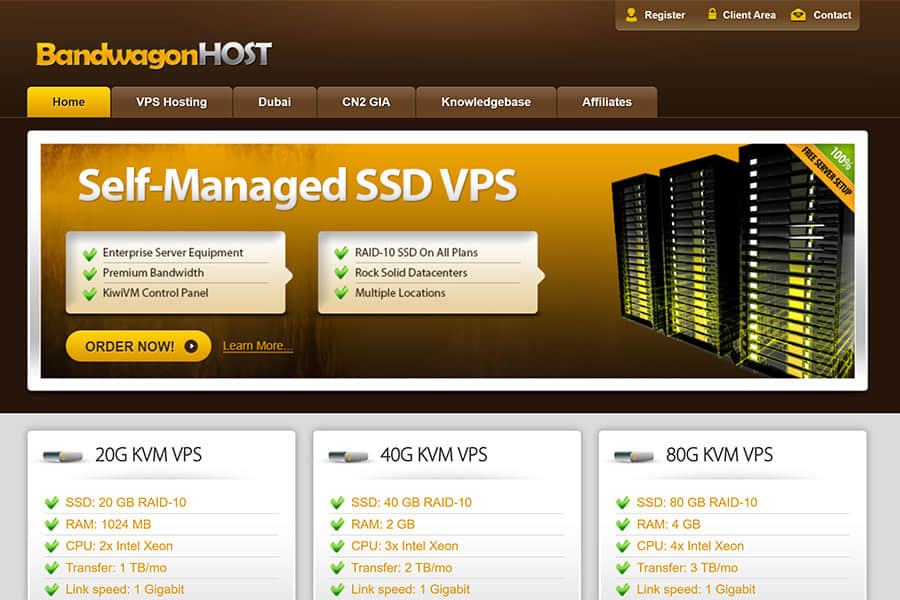Click checkmark beside CPU: 2x Intel Xeon
The height and width of the screenshot is (600, 900).
tap(52, 546)
